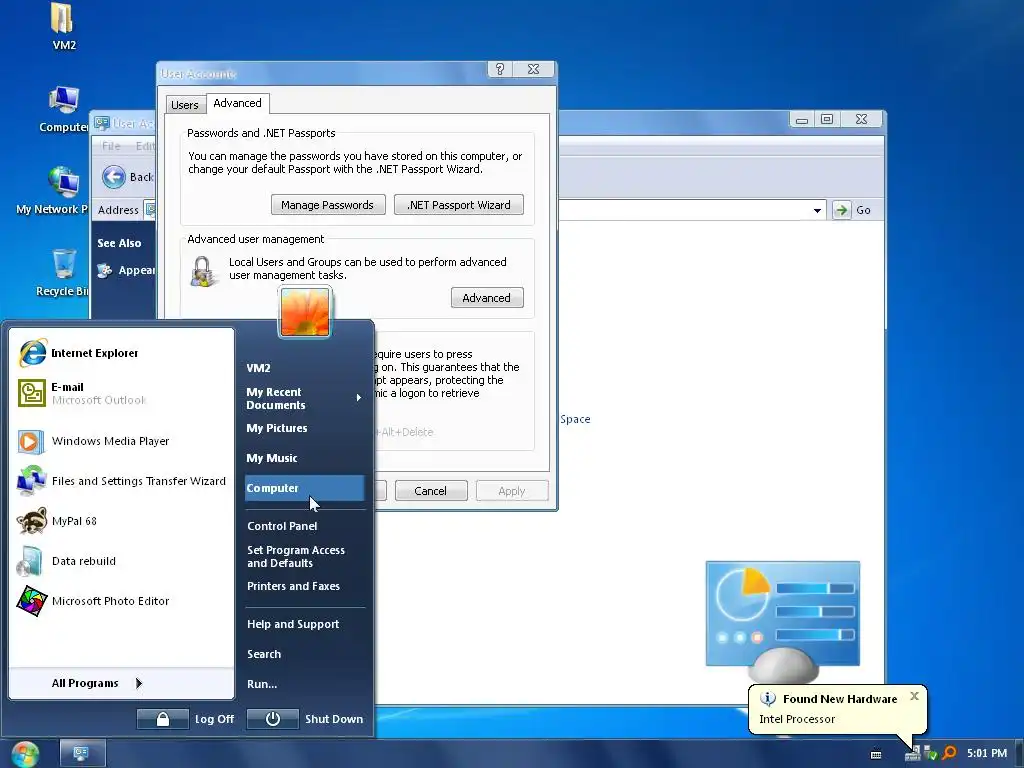Image resolution: width=1024 pixels, height=768 pixels.
Task: Dismiss the Found New Hardware balloon
Action: tap(914, 696)
